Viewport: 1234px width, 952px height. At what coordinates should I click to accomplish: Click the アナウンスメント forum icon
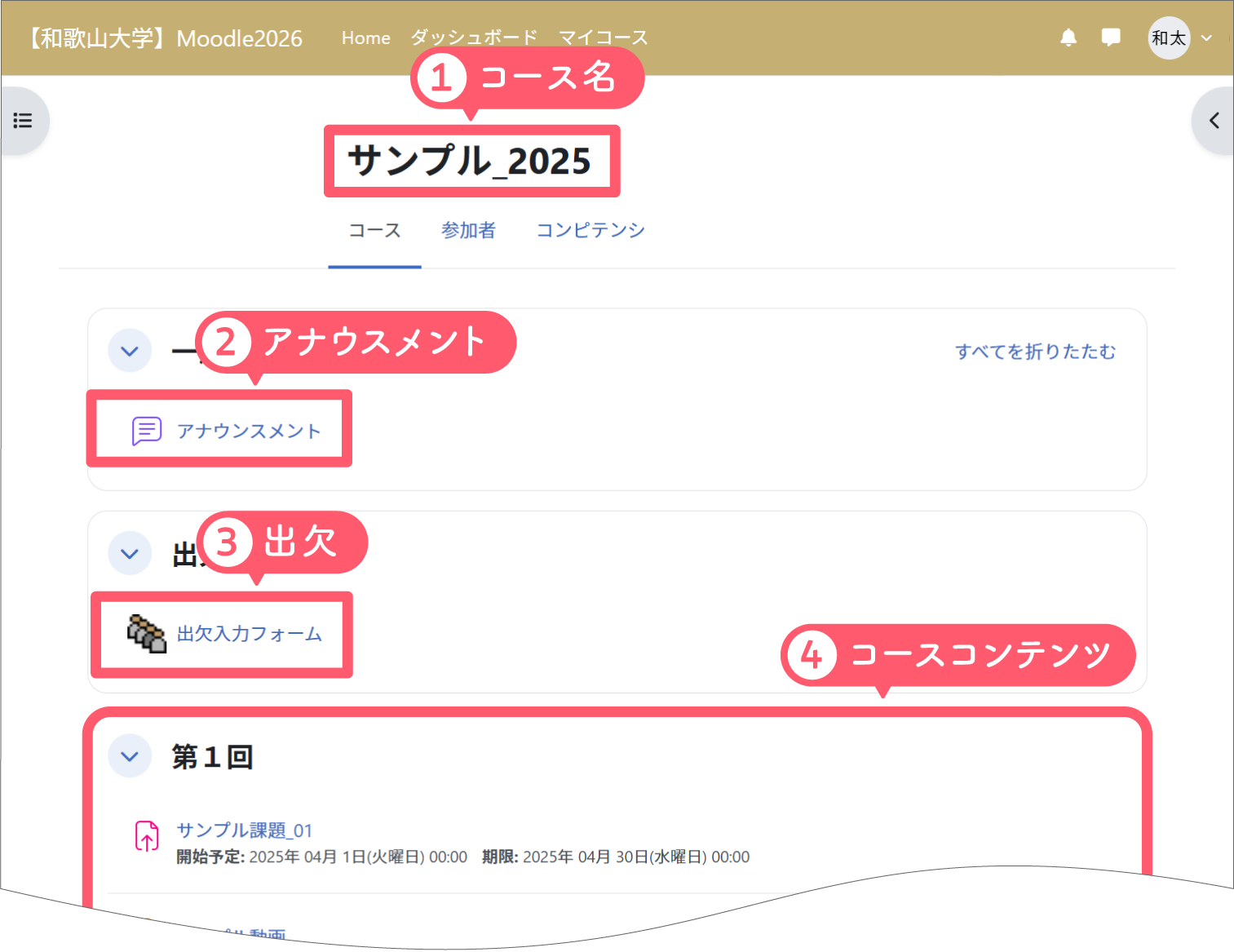[x=147, y=431]
